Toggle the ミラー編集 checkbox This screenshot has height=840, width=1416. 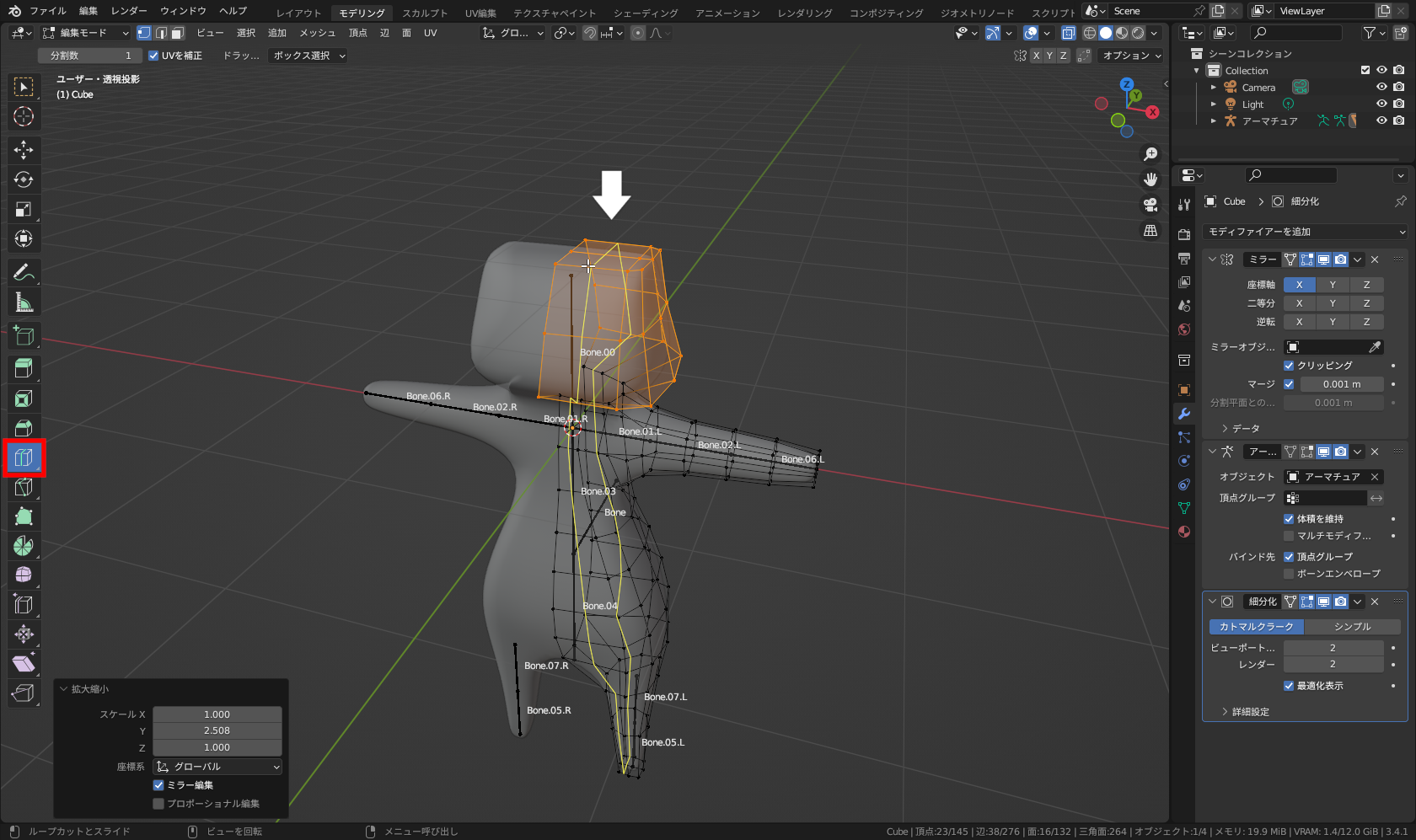pyautogui.click(x=158, y=785)
